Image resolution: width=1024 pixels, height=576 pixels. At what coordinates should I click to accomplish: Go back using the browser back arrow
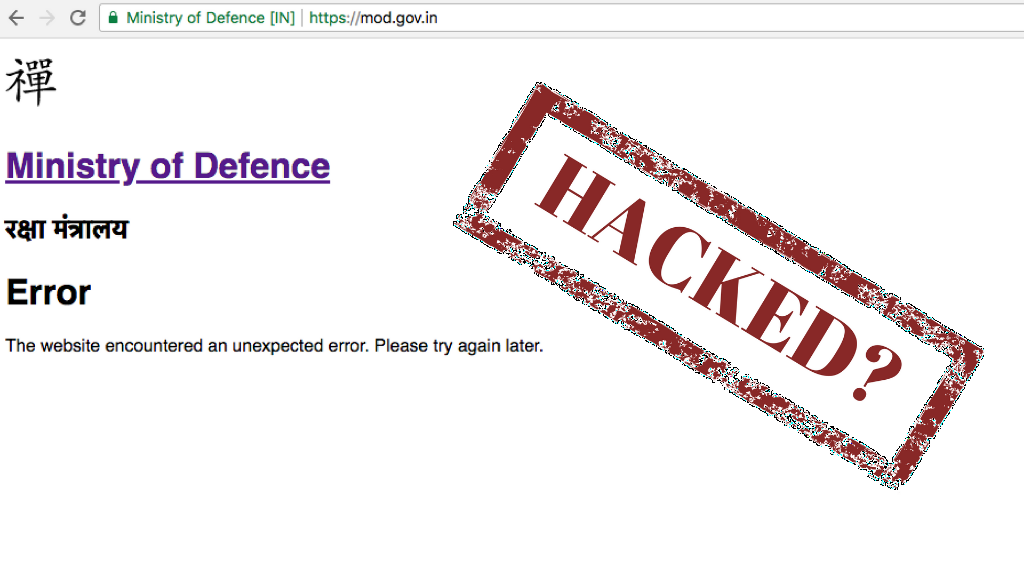click(x=16, y=18)
